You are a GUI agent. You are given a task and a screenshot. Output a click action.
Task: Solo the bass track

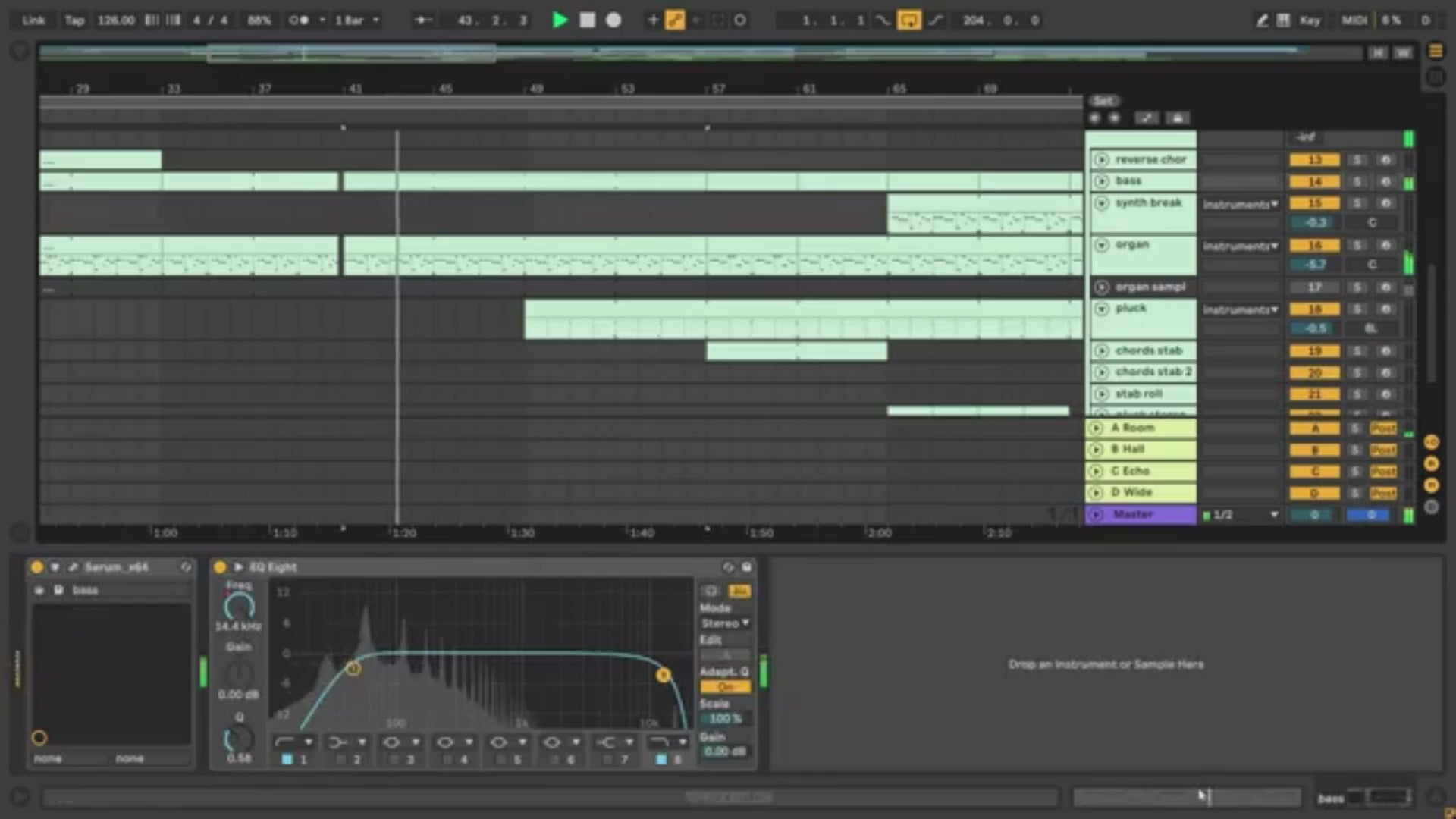click(1357, 182)
